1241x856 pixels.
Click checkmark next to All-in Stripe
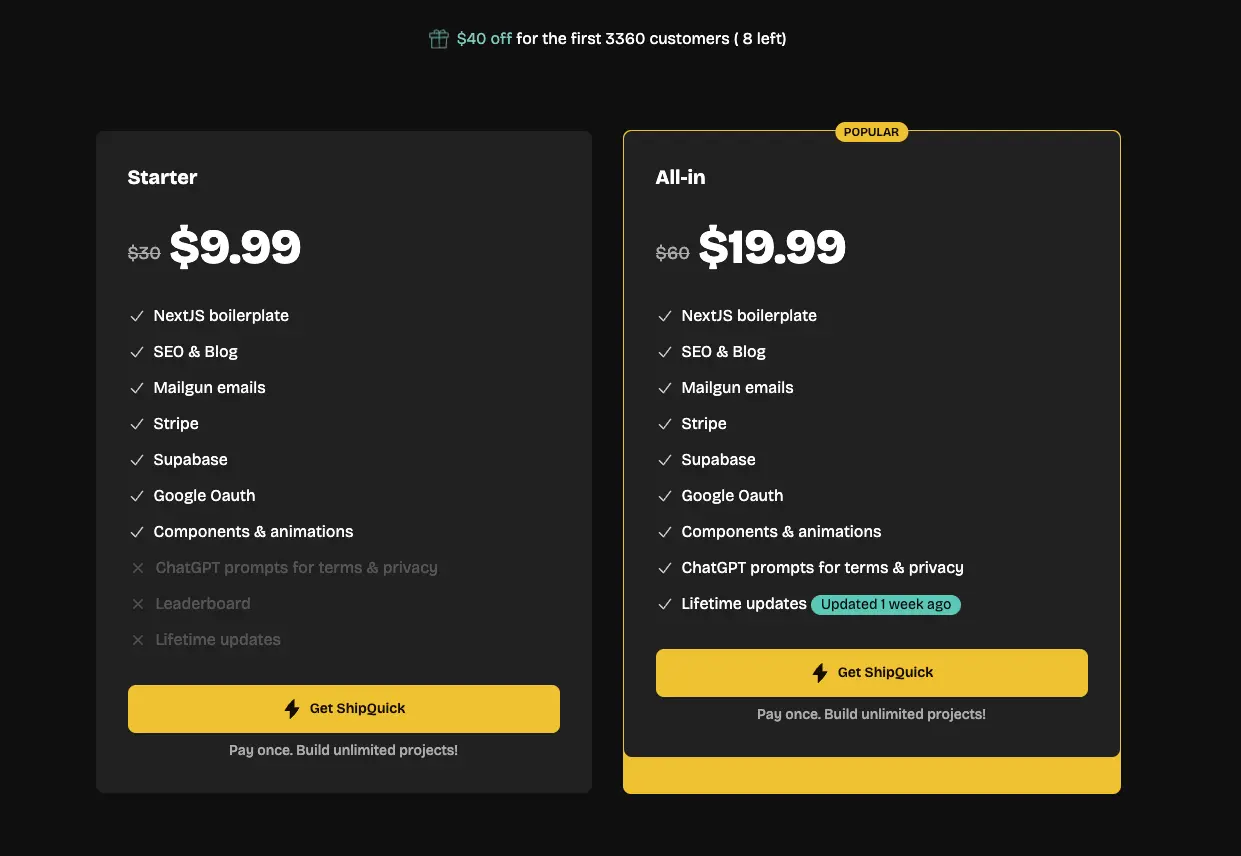pyautogui.click(x=665, y=424)
